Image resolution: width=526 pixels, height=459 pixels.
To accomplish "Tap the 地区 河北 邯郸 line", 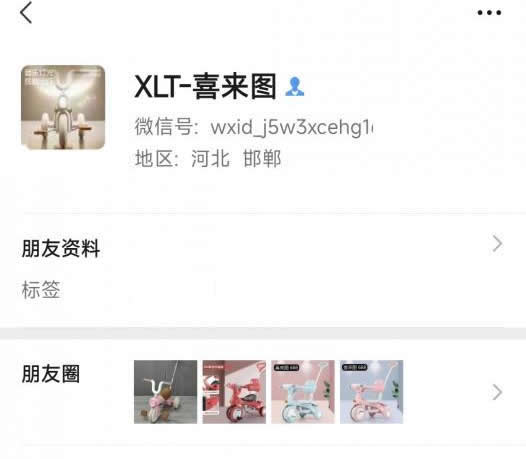I will pyautogui.click(x=208, y=159).
